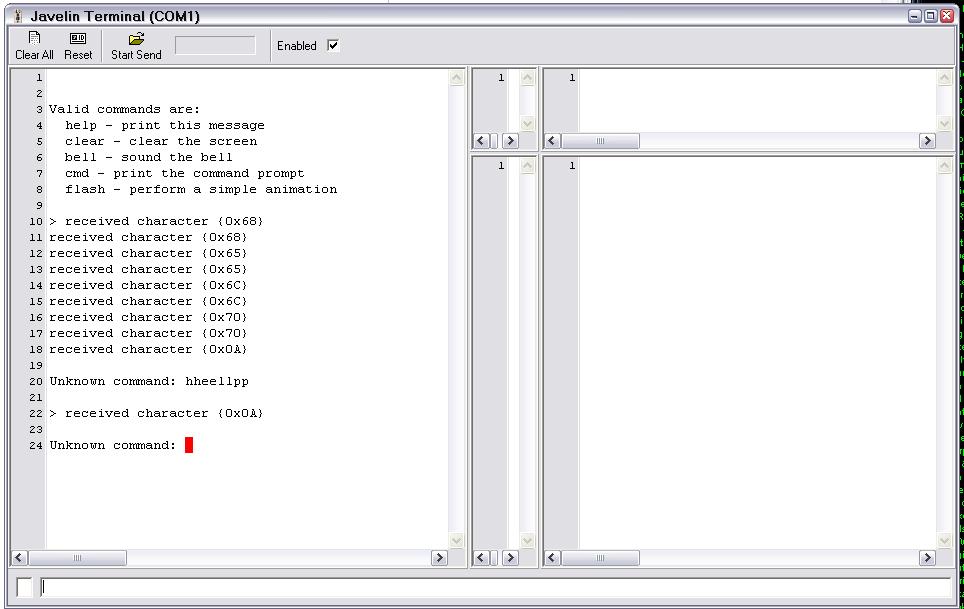Click the horizontal scrollbar thumb of the terminal pane
The width and height of the screenshot is (964, 609).
pyautogui.click(x=77, y=558)
